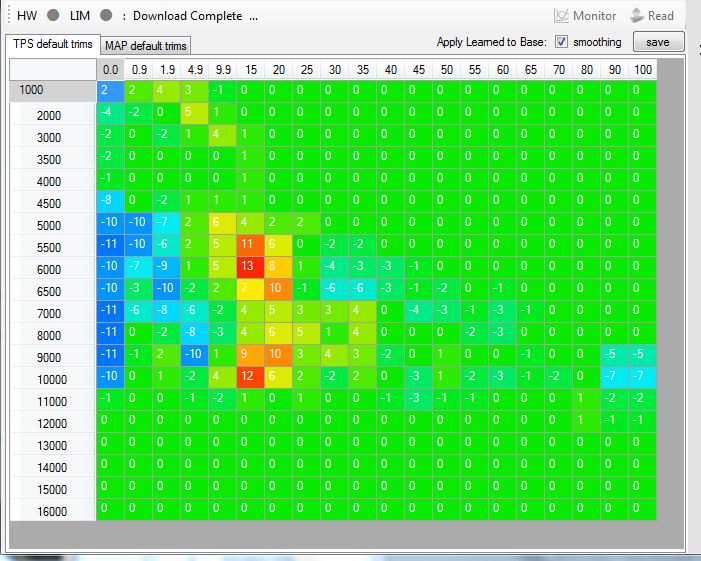Switch to MAP default trims tab

pyautogui.click(x=146, y=46)
